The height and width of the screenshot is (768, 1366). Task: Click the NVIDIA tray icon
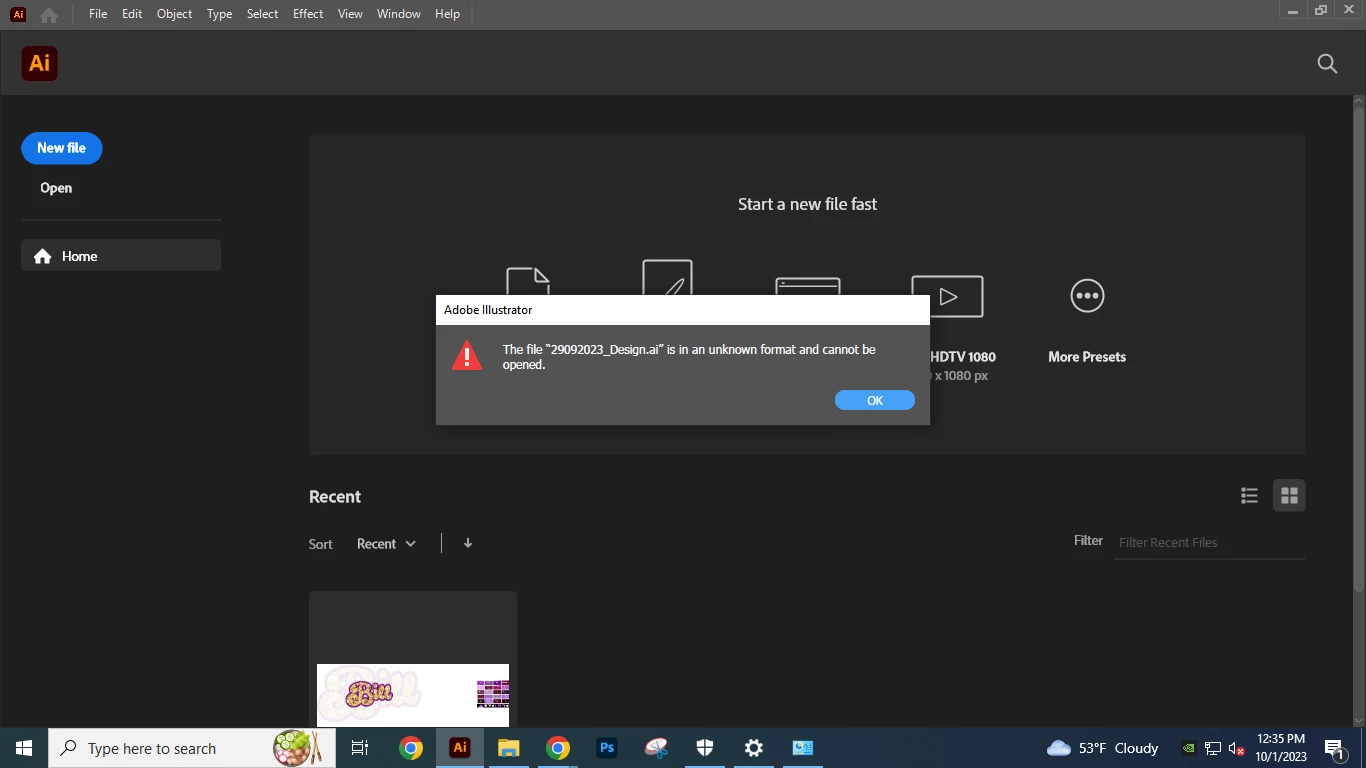pyautogui.click(x=1188, y=748)
